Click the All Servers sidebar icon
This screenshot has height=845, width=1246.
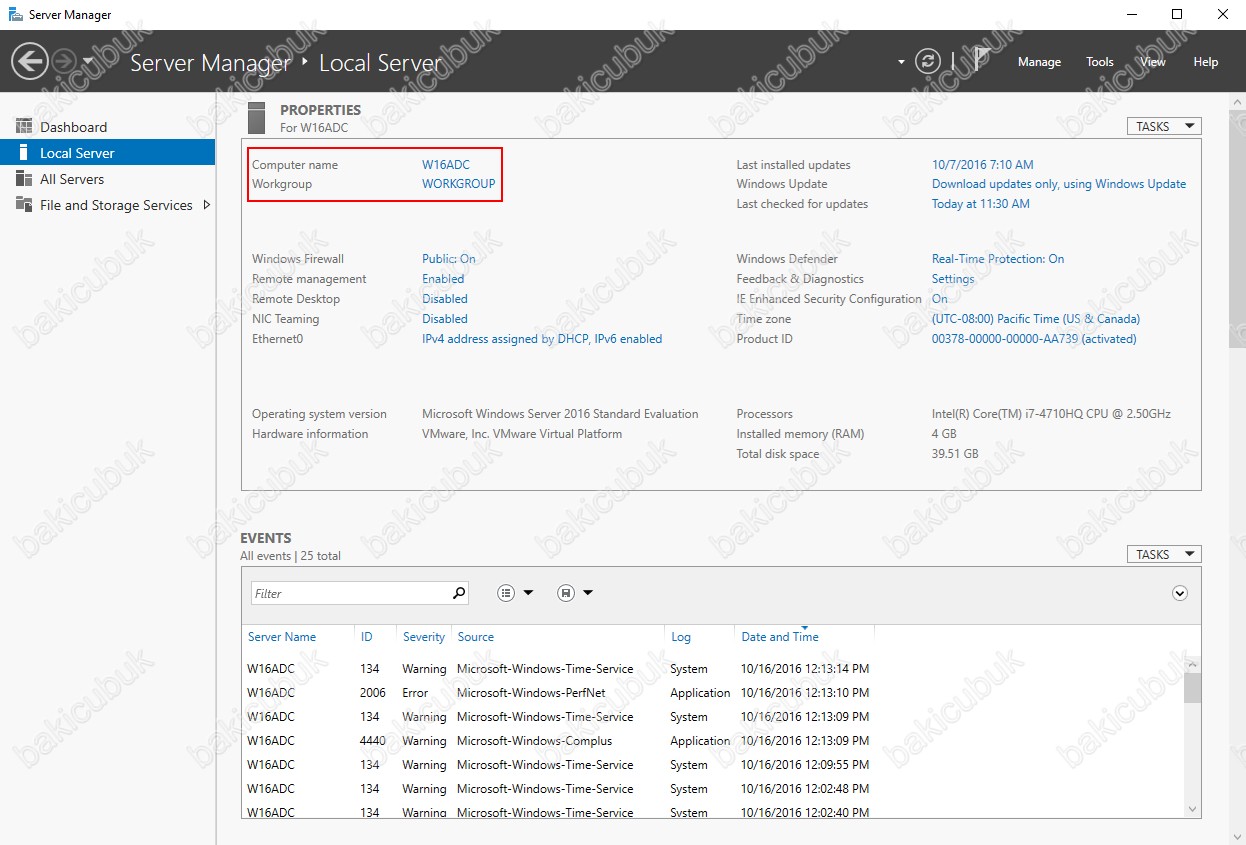[24, 179]
